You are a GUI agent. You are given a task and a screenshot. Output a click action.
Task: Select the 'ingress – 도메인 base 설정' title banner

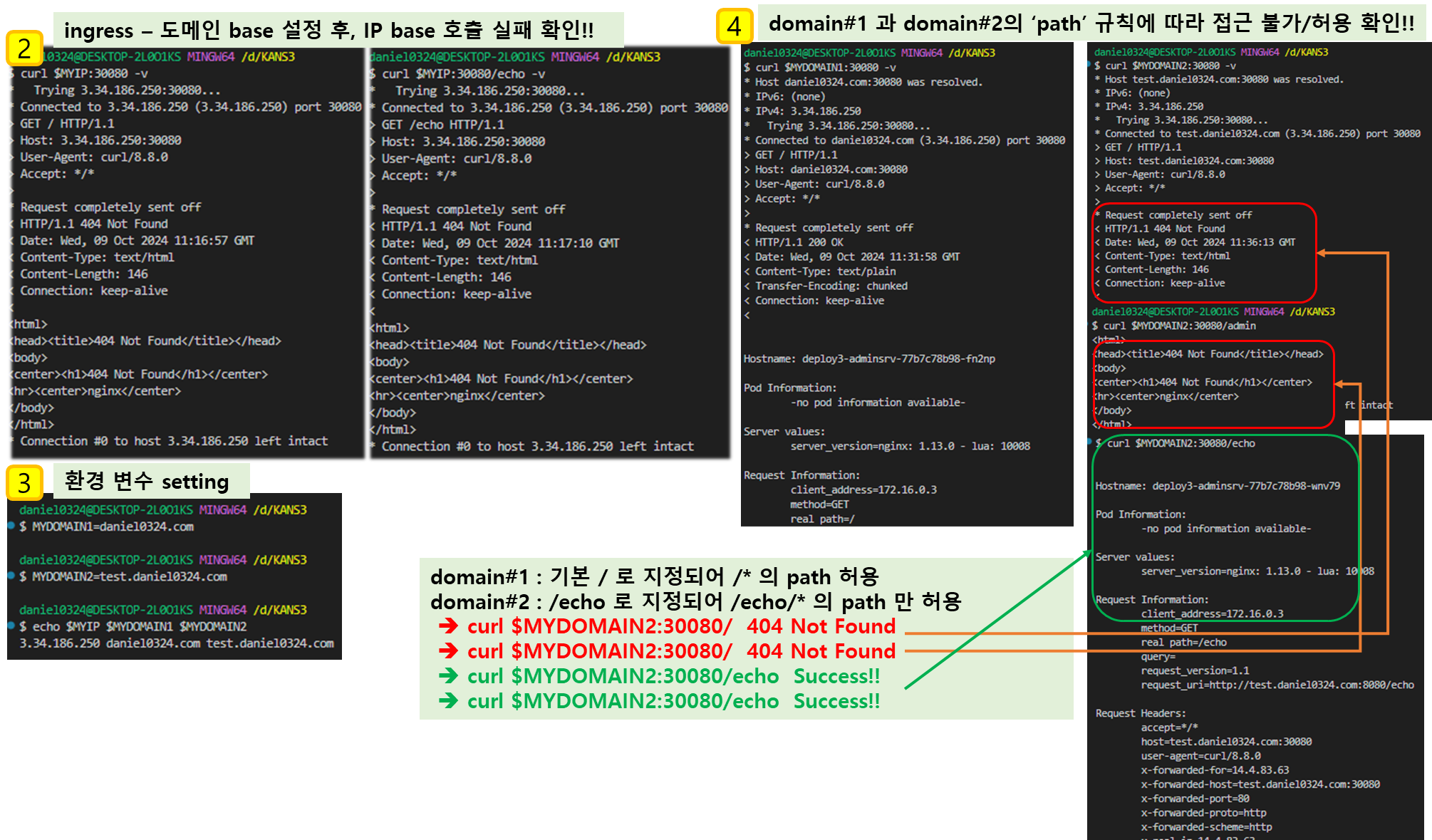[x=338, y=30]
